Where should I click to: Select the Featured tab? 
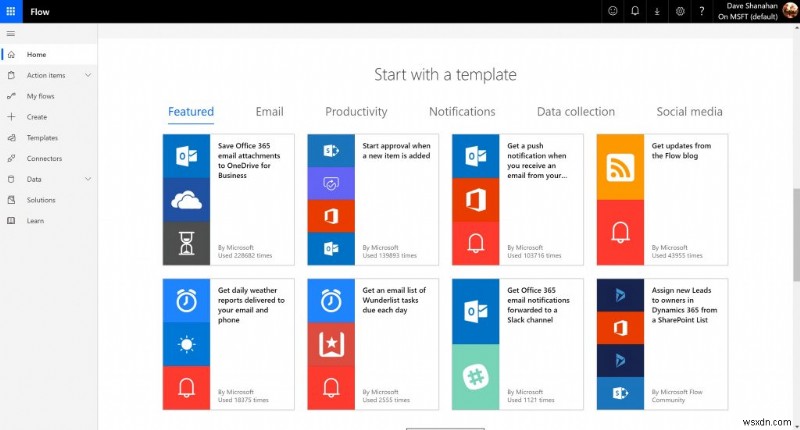(x=191, y=112)
